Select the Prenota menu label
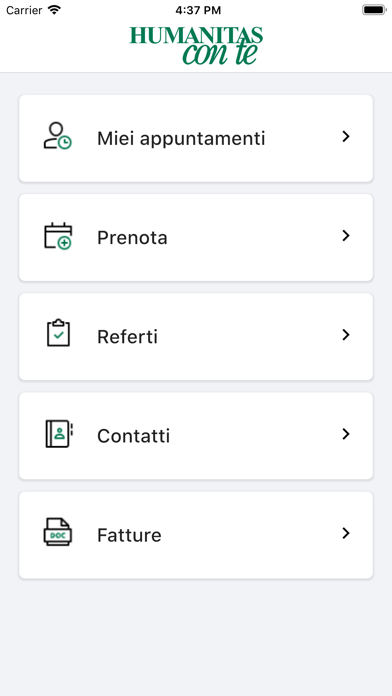The image size is (392, 696). pyautogui.click(x=132, y=237)
